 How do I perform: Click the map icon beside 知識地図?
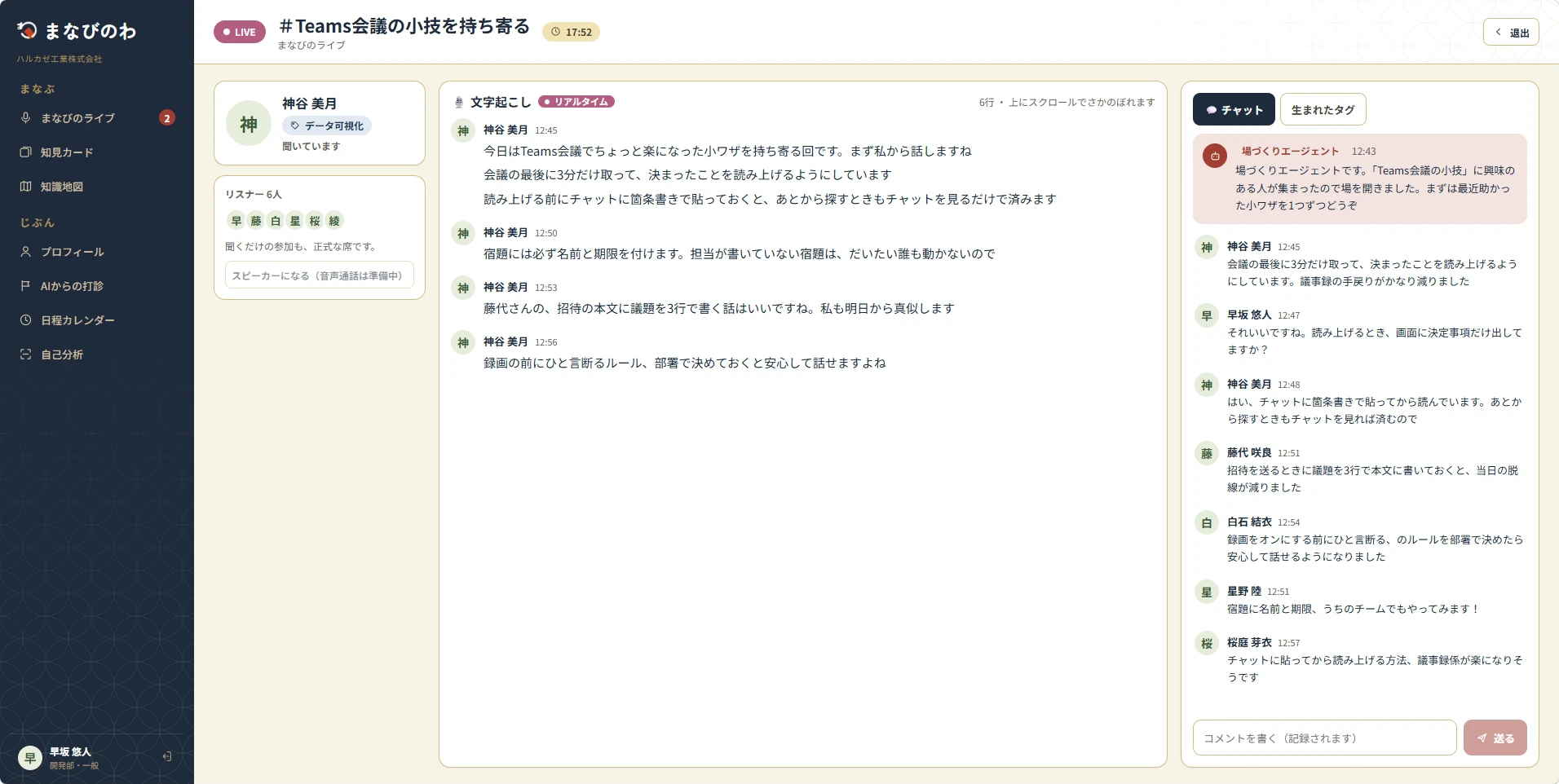tap(25, 187)
